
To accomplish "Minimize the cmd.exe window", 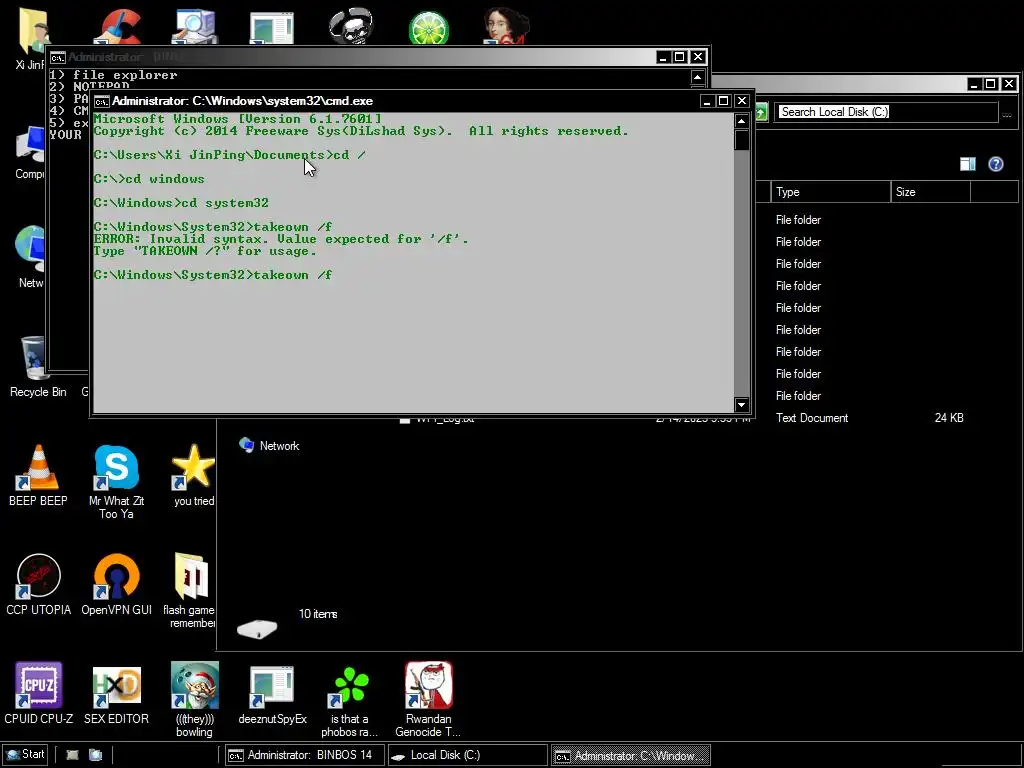I will click(707, 101).
